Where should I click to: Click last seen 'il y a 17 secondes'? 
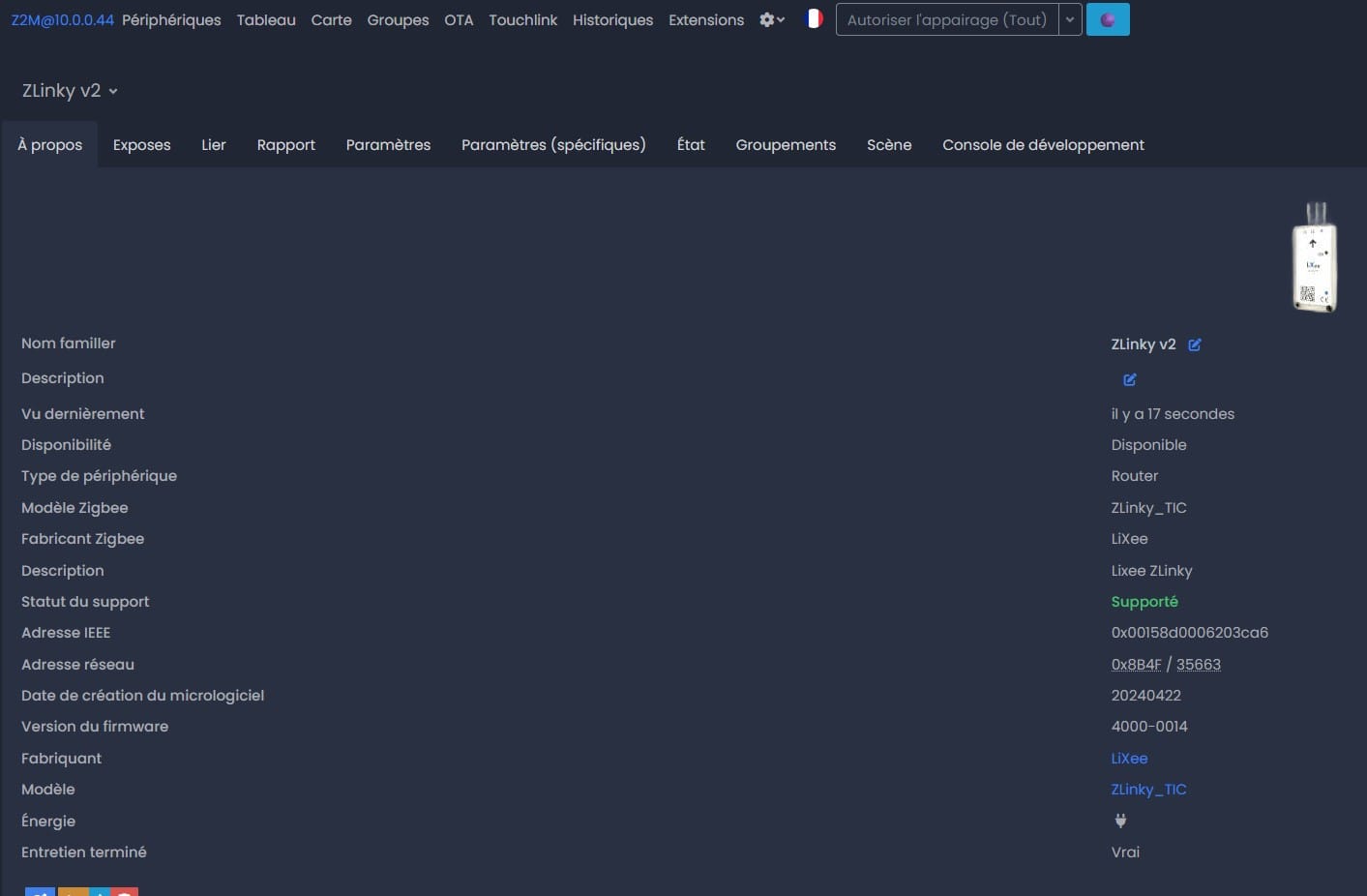point(1173,414)
